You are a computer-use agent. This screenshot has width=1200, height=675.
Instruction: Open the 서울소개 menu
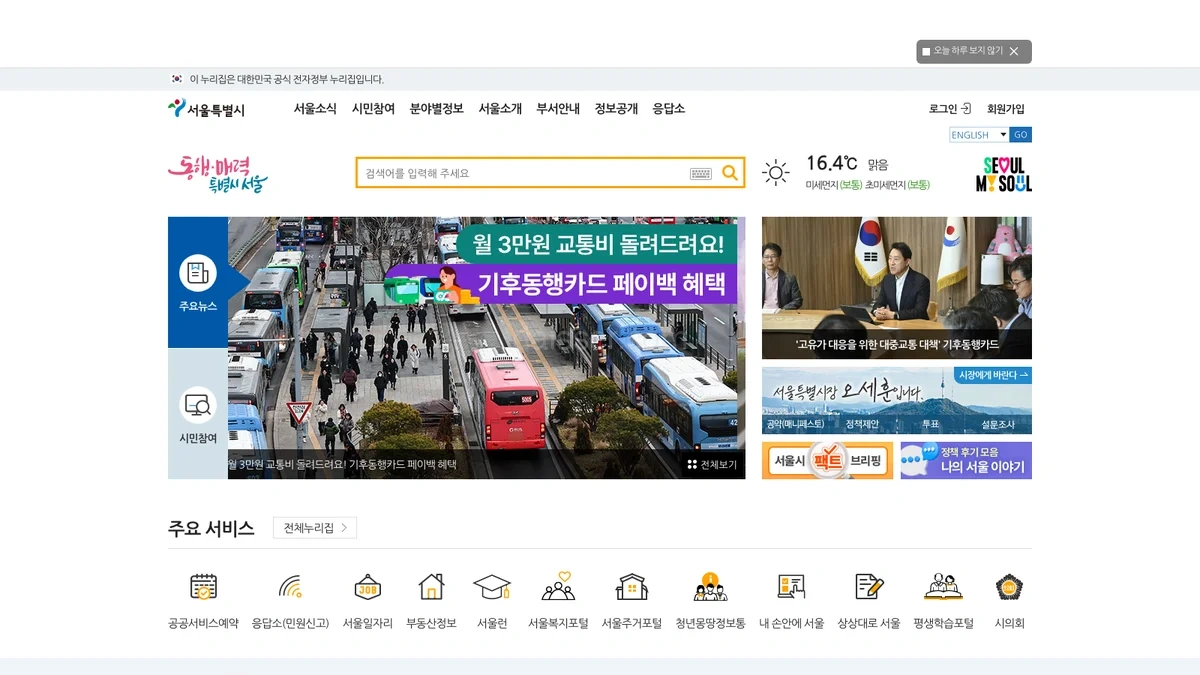pyautogui.click(x=500, y=109)
